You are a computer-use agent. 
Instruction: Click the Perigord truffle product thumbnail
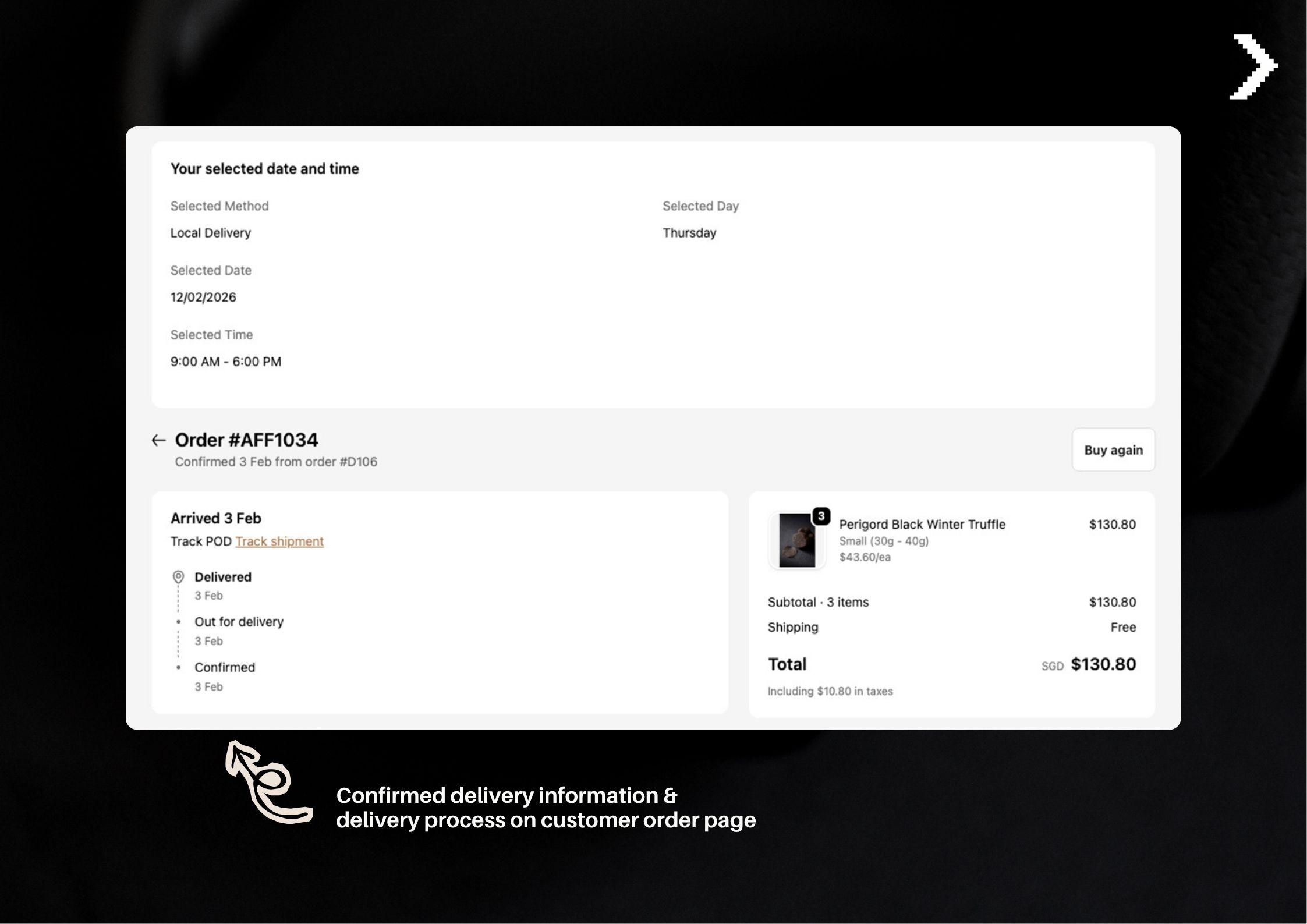tap(796, 540)
